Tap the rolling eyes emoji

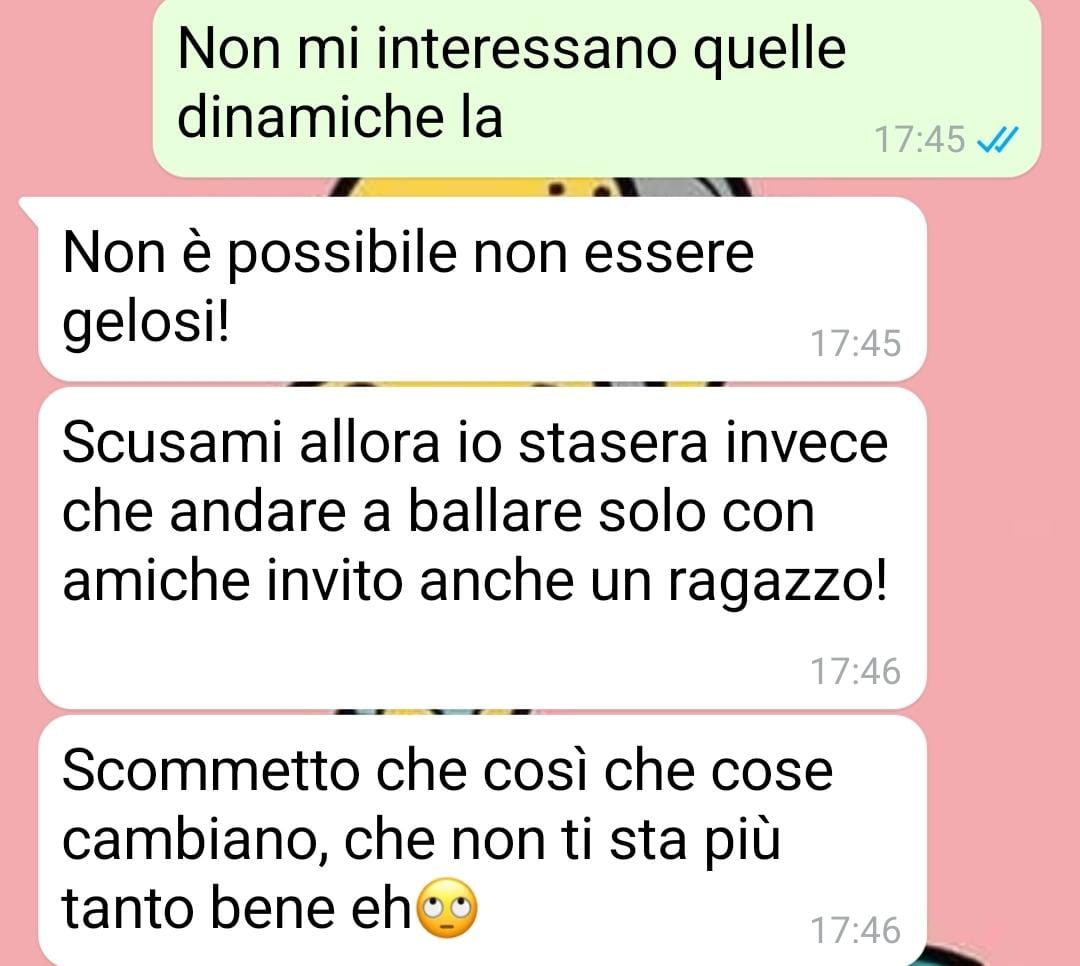click(448, 908)
